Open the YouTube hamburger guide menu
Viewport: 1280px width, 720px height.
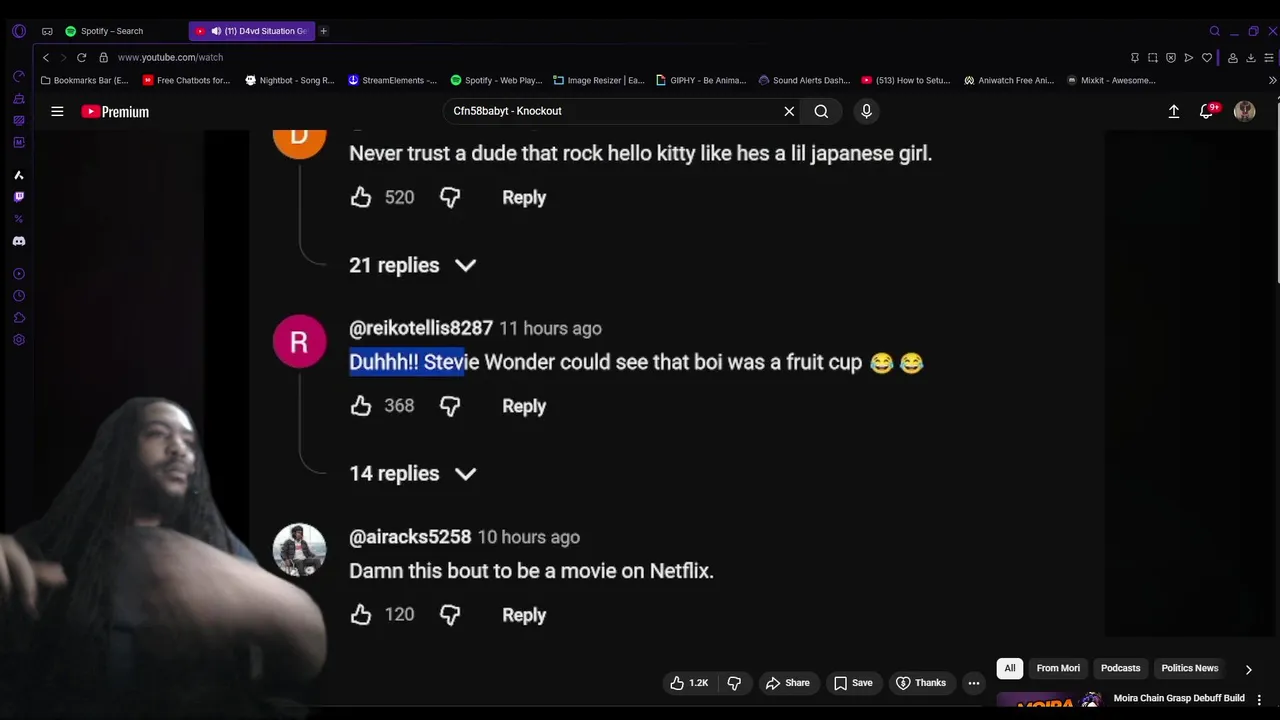pyautogui.click(x=57, y=112)
